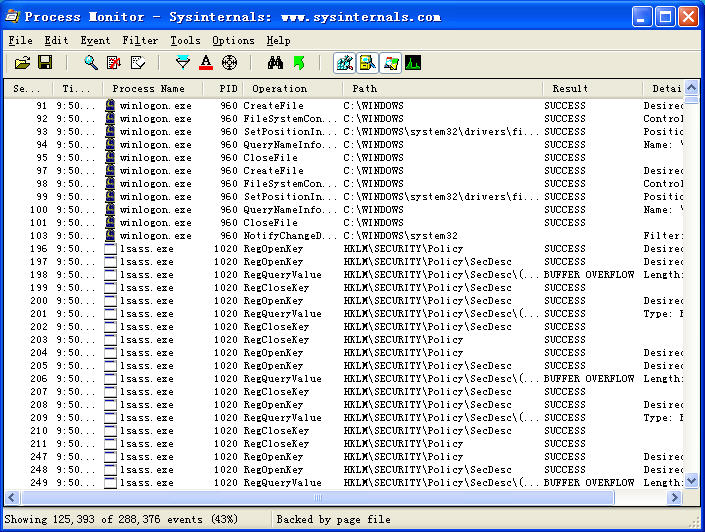Click the horizontal scrollbar thumb

coord(317,497)
